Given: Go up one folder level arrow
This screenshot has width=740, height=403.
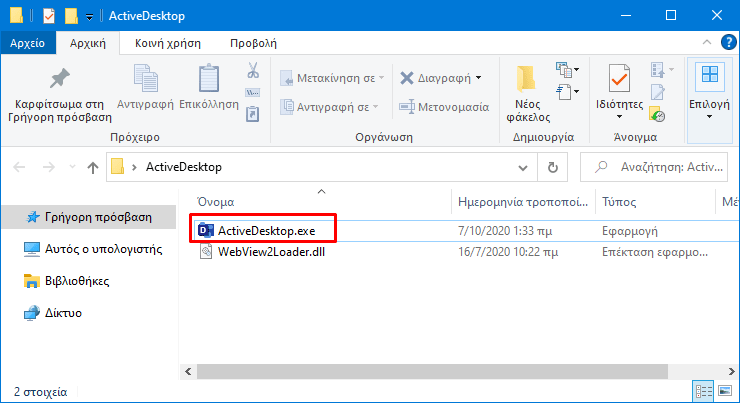Looking at the screenshot, I should pos(93,167).
